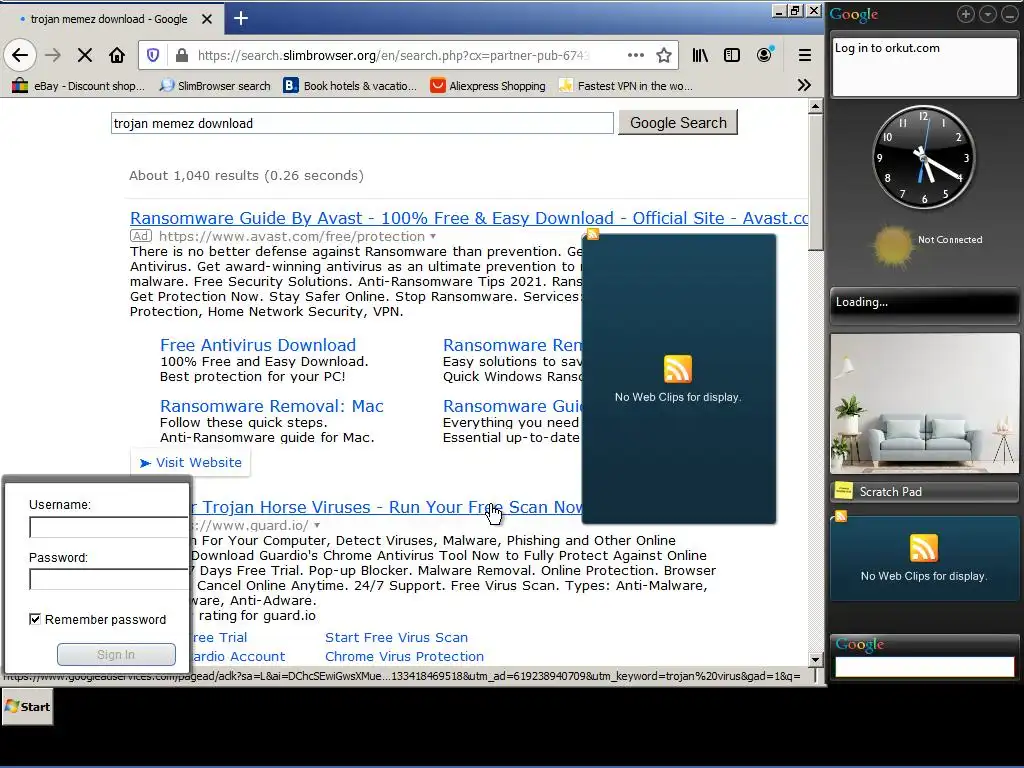Open the home page icon
This screenshot has height=768, width=1024.
117,56
